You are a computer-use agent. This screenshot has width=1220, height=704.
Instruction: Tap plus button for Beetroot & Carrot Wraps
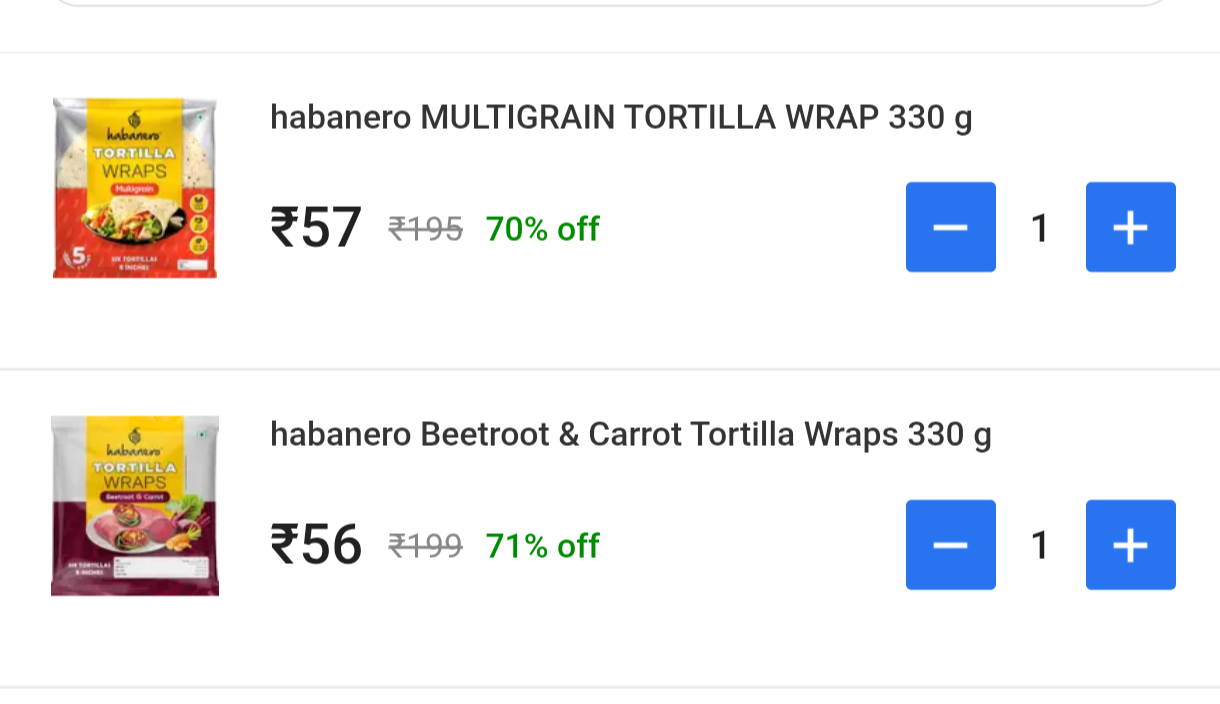click(1130, 545)
